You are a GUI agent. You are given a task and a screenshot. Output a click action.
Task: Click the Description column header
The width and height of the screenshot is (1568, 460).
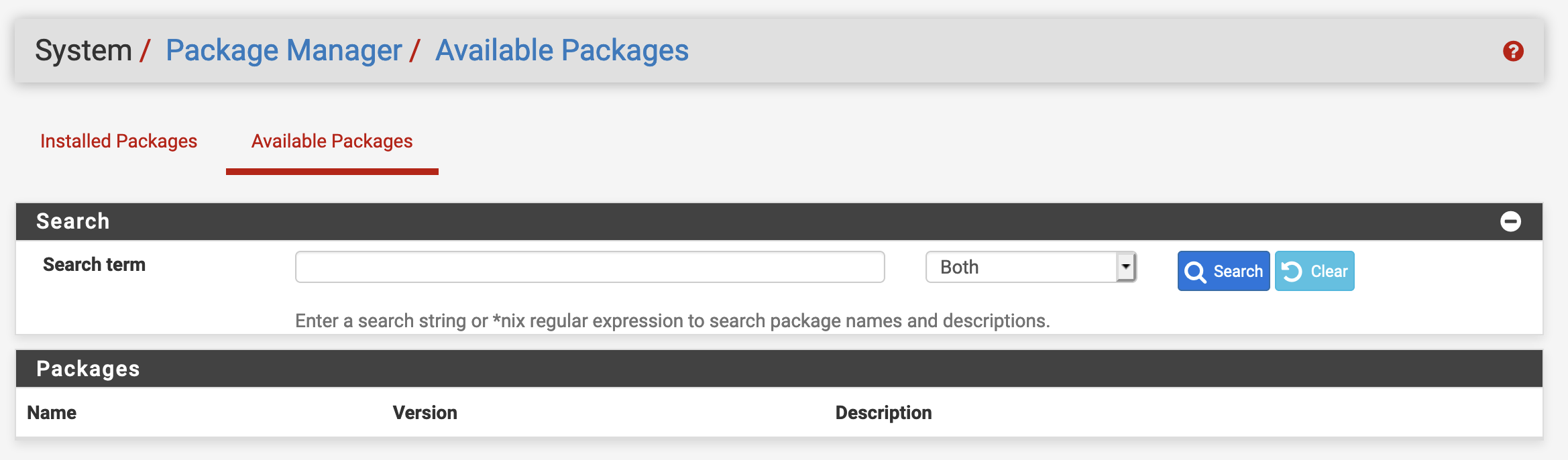(883, 412)
